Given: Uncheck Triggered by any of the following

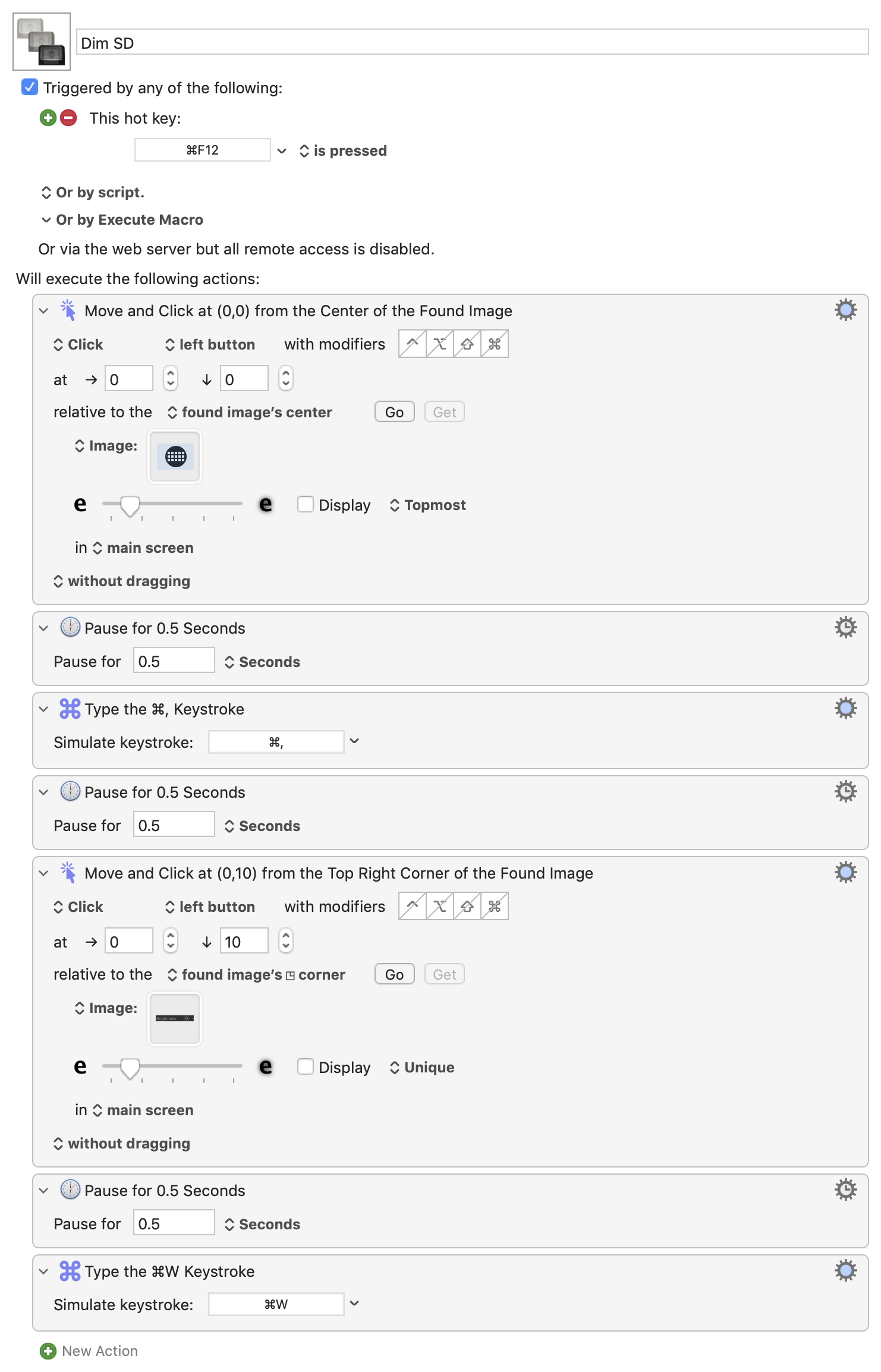Looking at the screenshot, I should 29,87.
